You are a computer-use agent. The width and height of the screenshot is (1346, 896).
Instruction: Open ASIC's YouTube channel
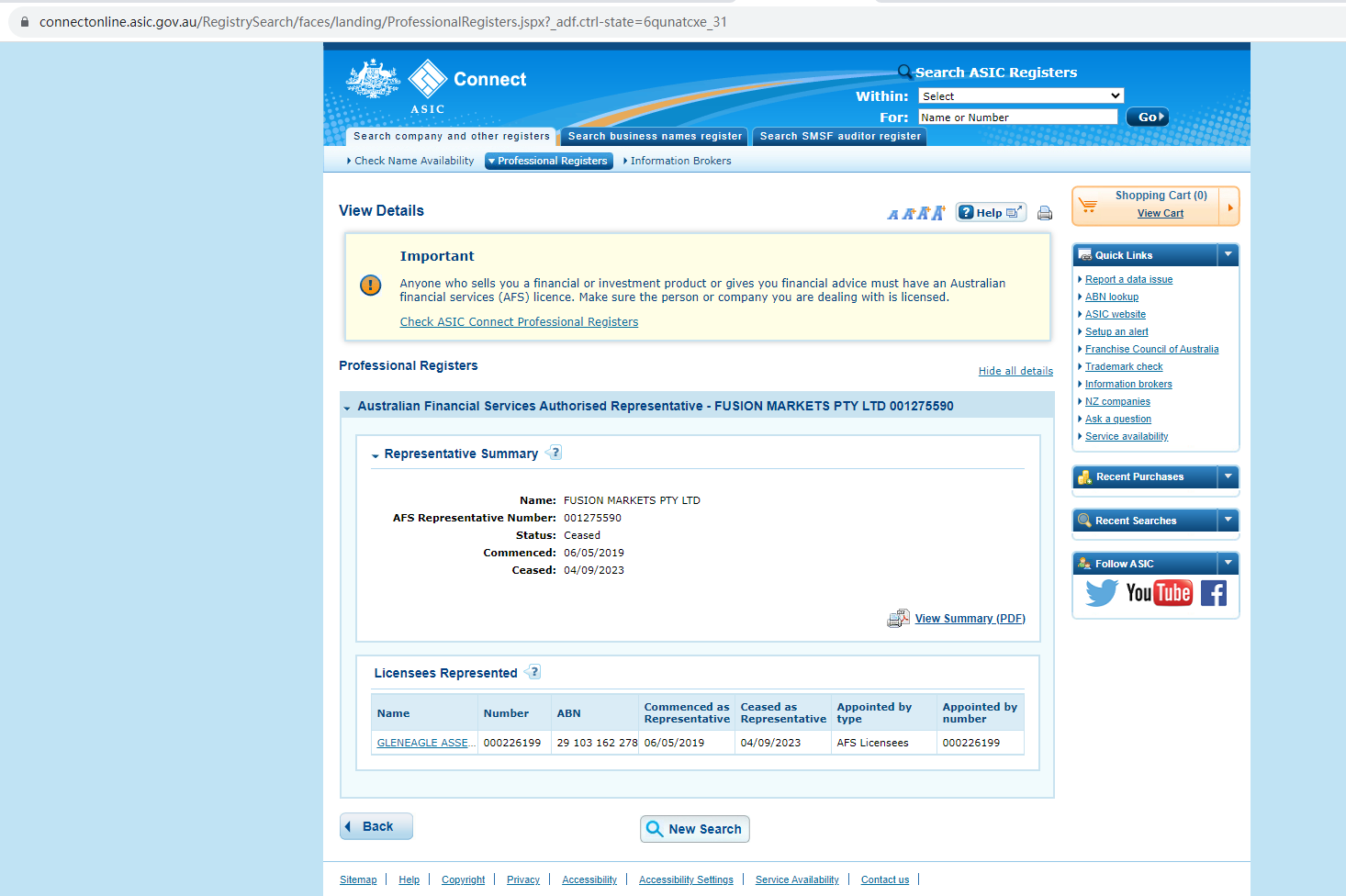tap(1159, 593)
